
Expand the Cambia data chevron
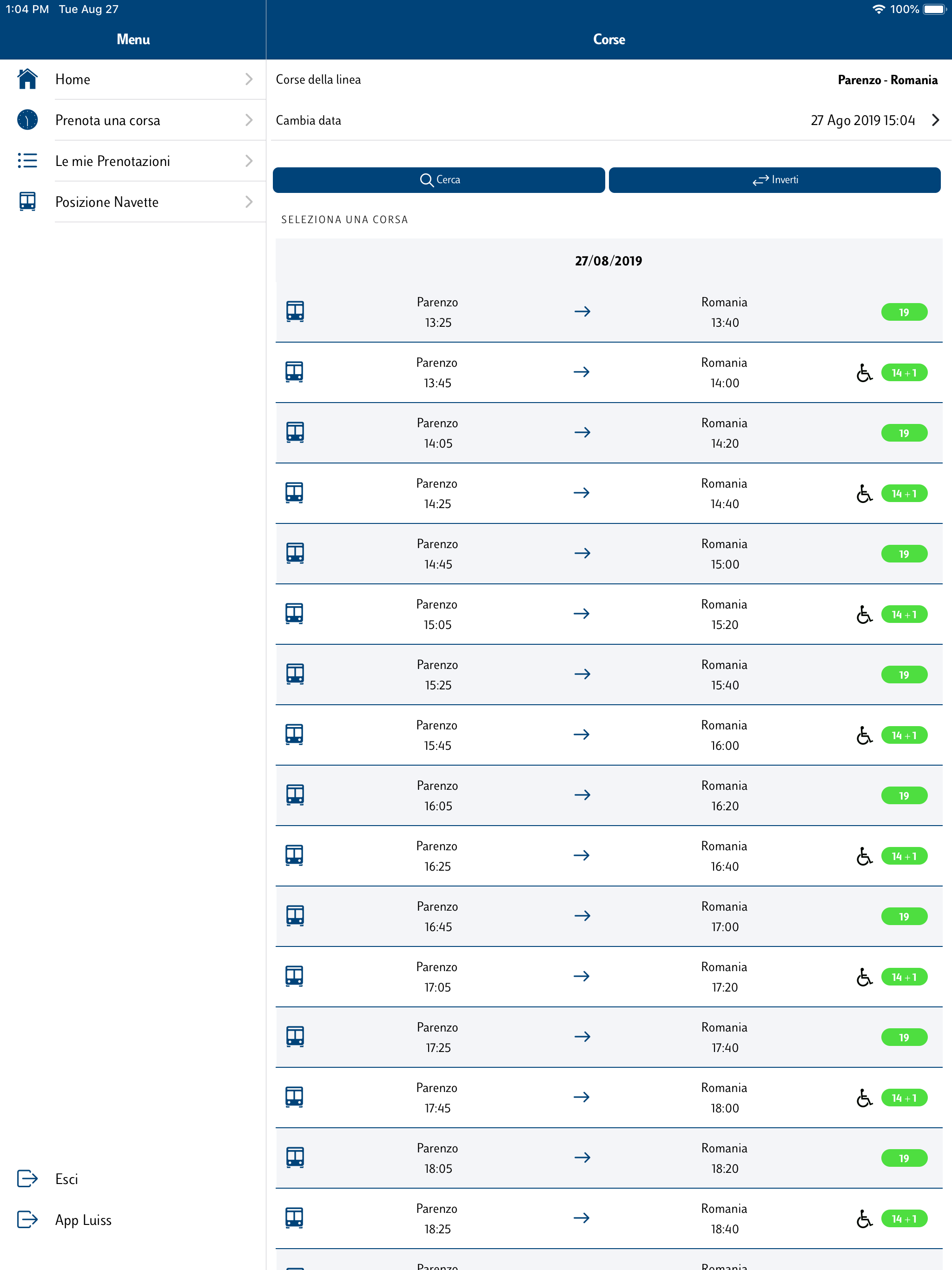click(x=935, y=120)
